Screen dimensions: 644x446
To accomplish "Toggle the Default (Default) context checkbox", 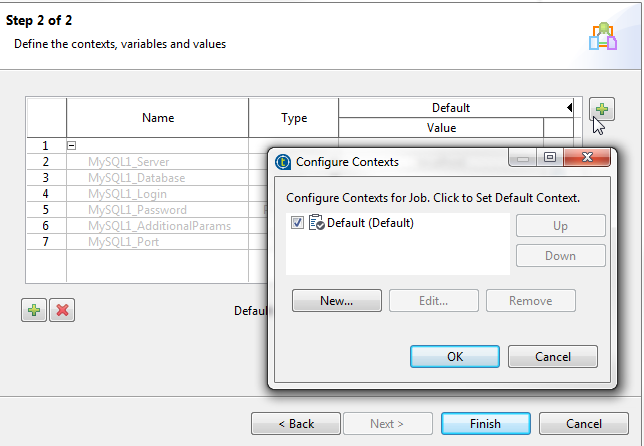I will [x=298, y=223].
